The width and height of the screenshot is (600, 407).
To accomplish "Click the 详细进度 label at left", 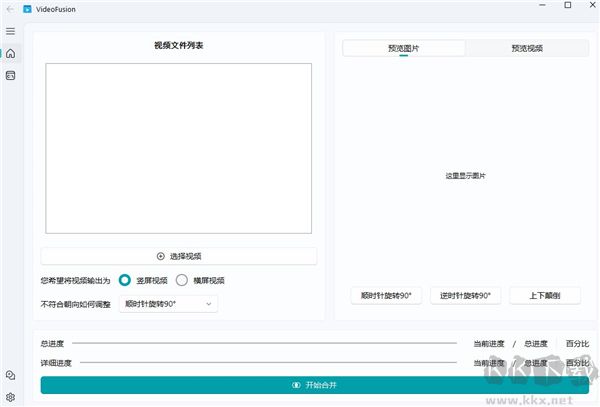I will tap(56, 363).
